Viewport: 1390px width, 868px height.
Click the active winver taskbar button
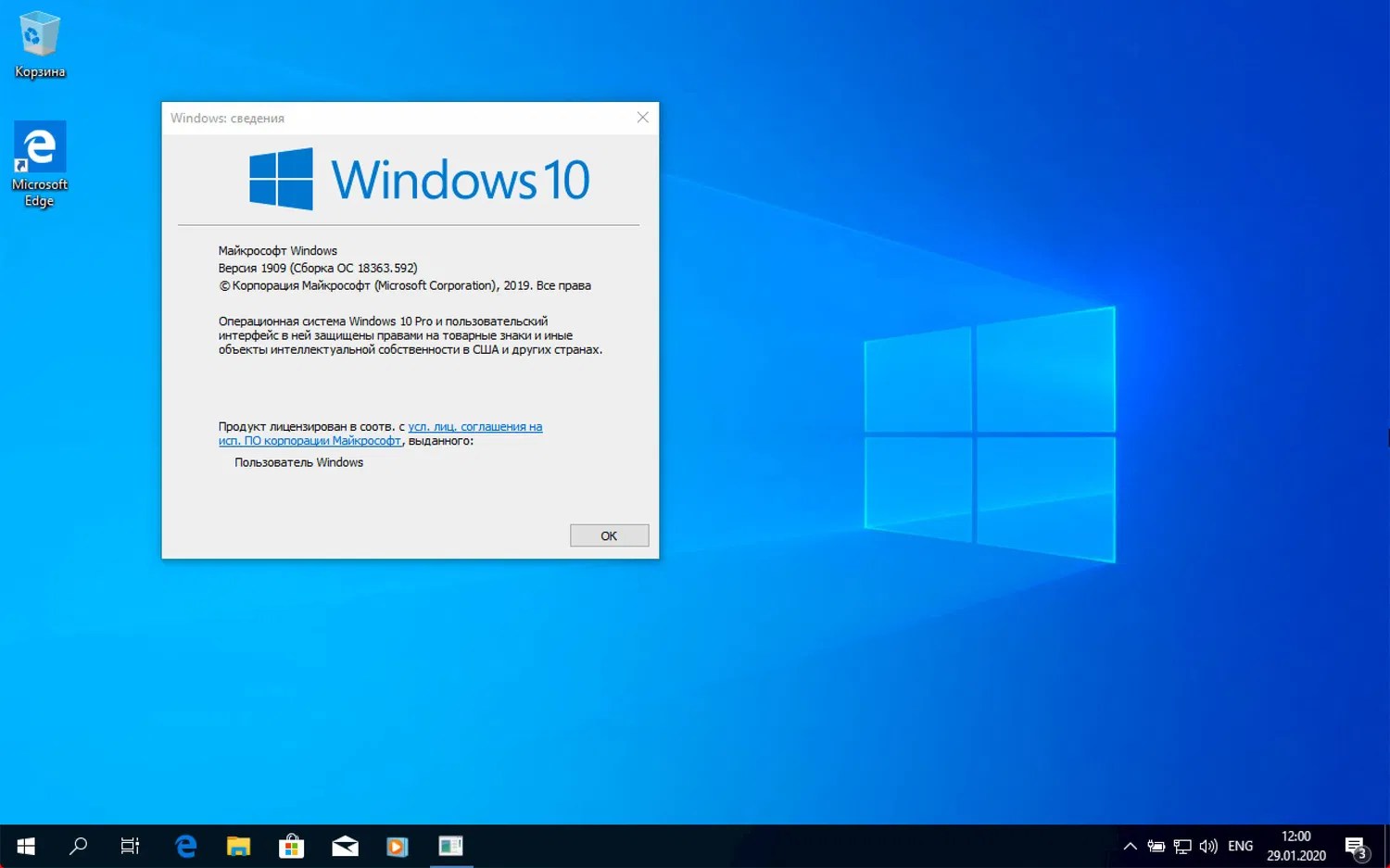coord(451,846)
